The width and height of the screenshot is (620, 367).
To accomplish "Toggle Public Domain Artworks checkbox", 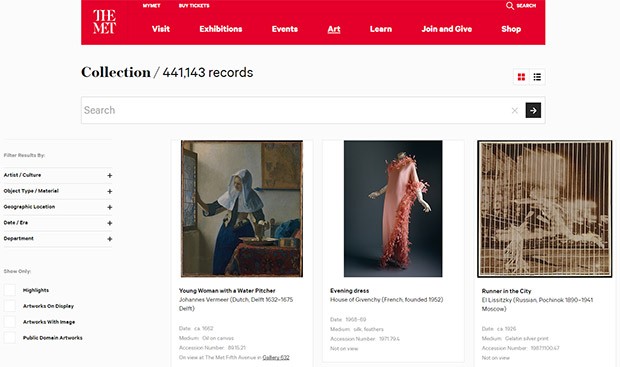I will pyautogui.click(x=10, y=337).
